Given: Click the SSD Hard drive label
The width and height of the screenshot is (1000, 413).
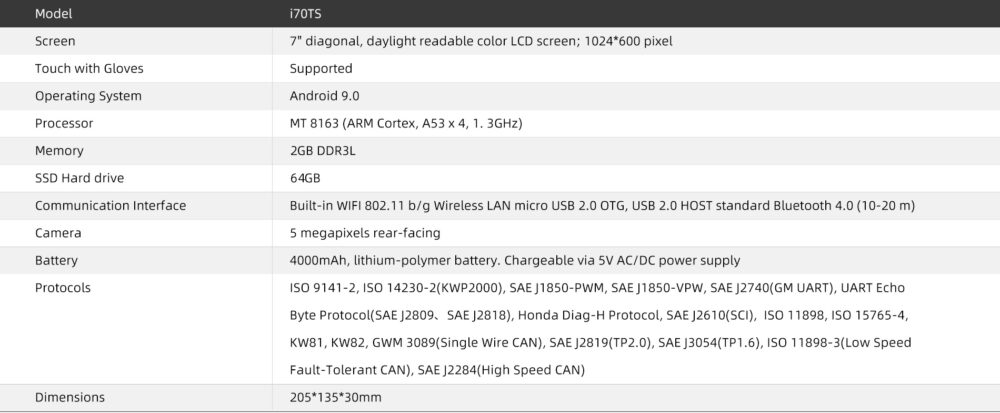Looking at the screenshot, I should [79, 178].
